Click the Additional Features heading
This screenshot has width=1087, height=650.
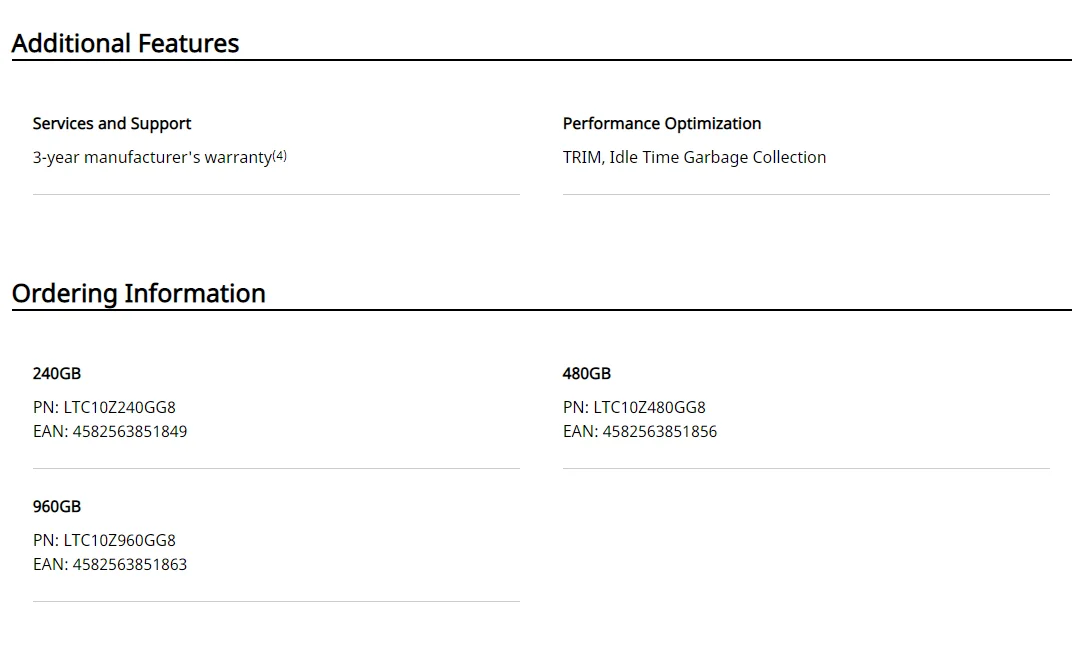[x=125, y=43]
